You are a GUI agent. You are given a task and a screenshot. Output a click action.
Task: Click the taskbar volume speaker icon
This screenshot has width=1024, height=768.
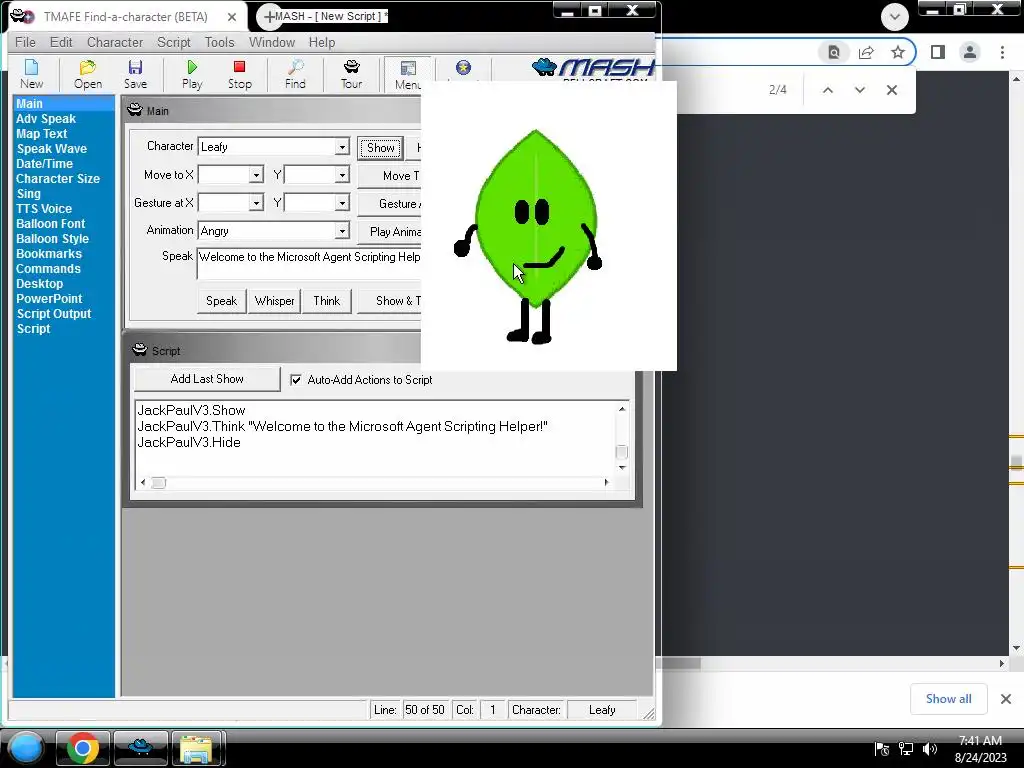(x=930, y=749)
